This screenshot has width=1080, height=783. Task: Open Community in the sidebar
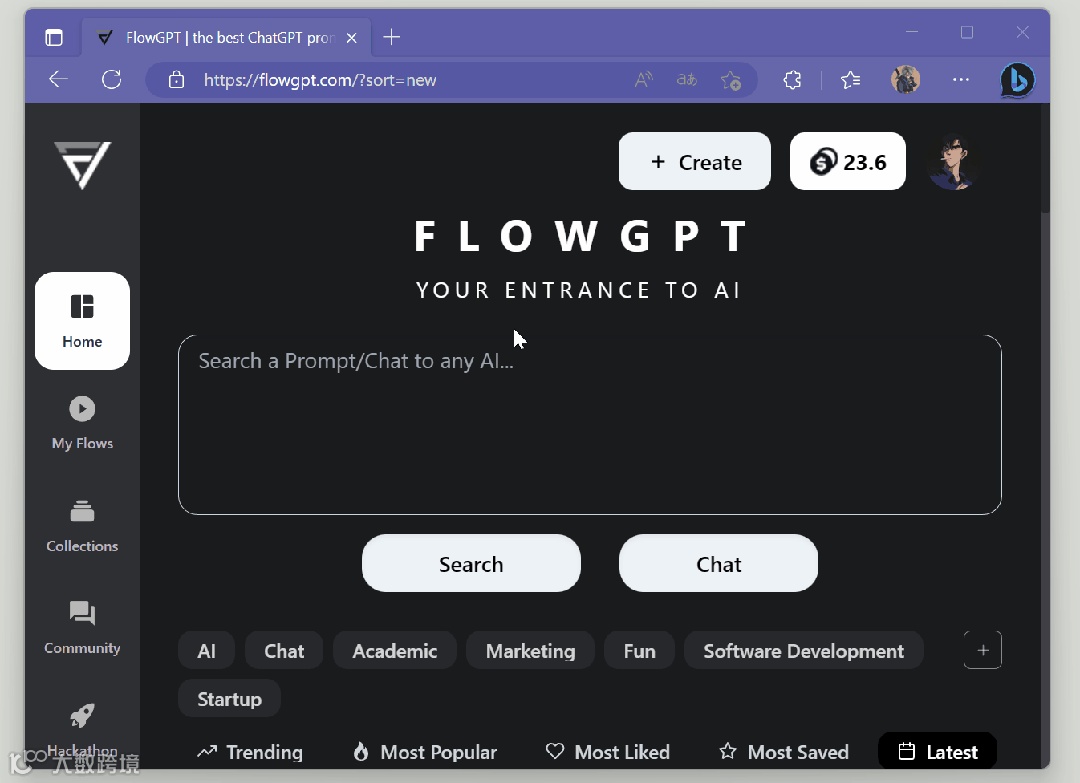pos(82,628)
